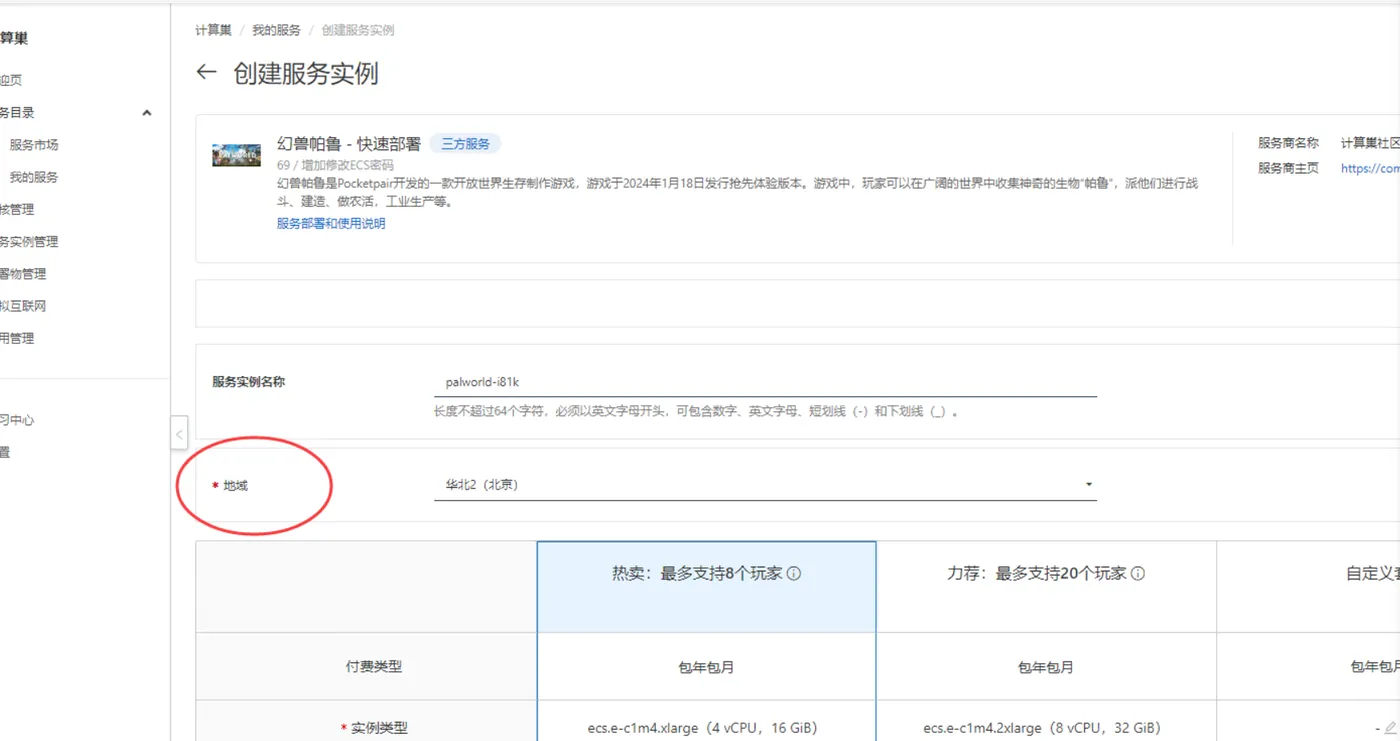Go to 计算巢 in the breadcrumb
The height and width of the screenshot is (741, 1400).
[213, 30]
